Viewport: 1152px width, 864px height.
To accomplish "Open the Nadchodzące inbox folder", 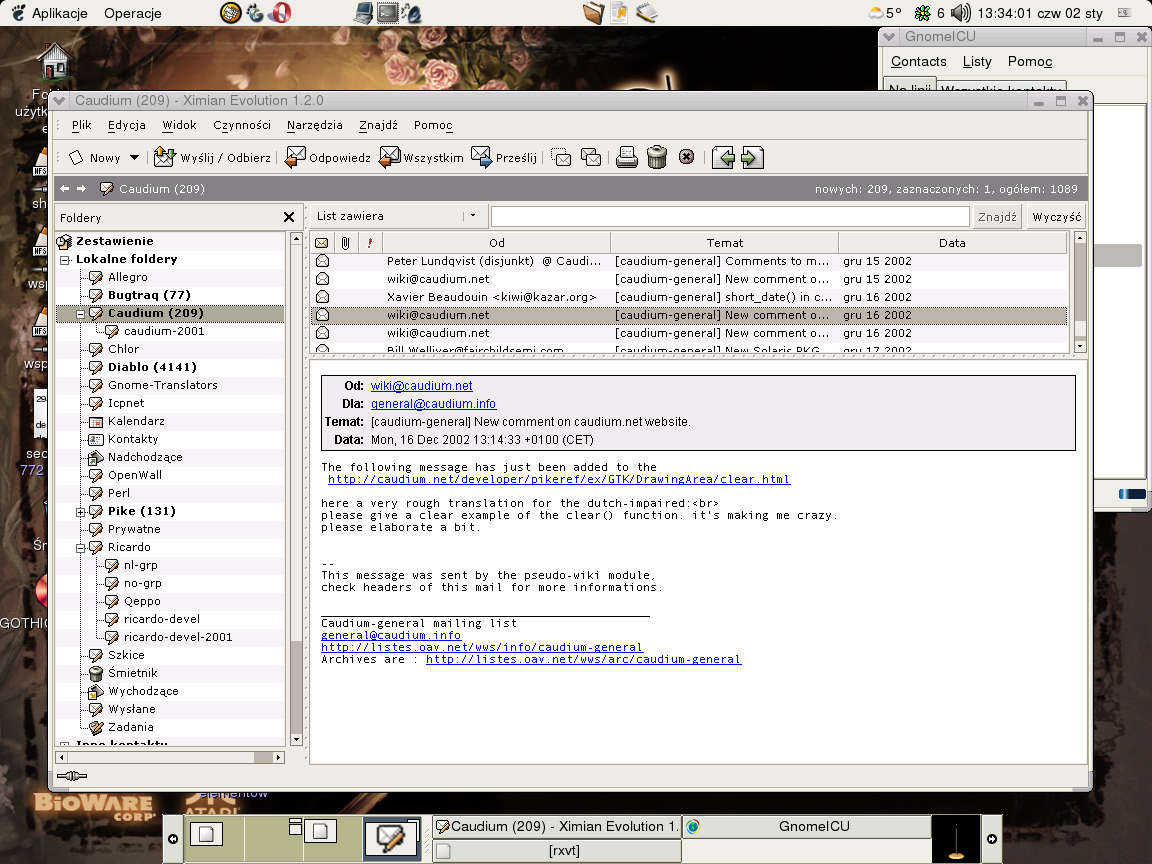I will (145, 457).
